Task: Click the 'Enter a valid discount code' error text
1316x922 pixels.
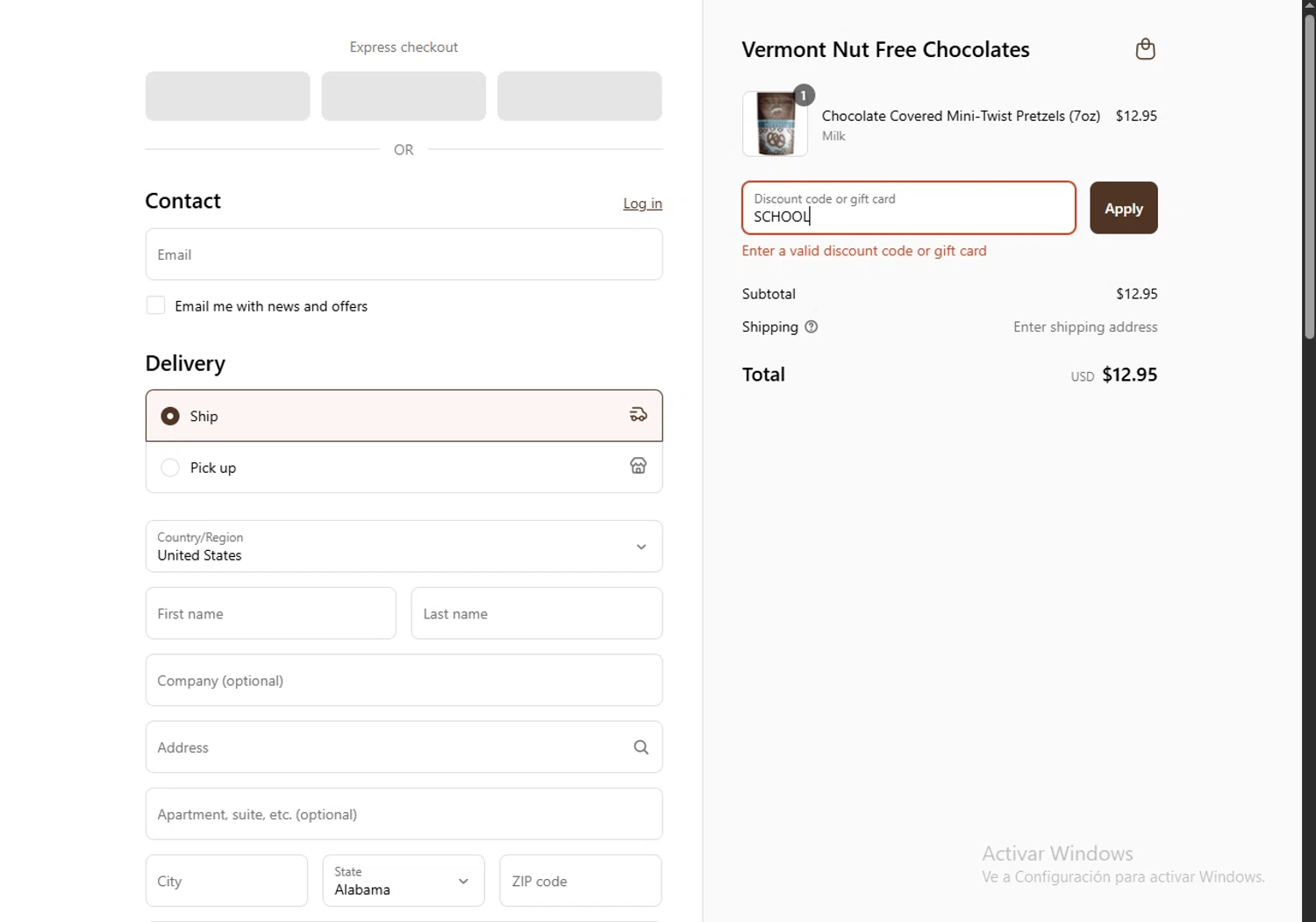Action: (x=864, y=251)
